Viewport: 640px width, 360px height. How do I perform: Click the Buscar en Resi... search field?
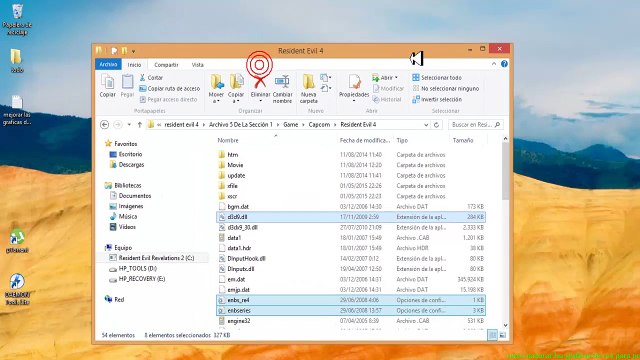(x=475, y=124)
